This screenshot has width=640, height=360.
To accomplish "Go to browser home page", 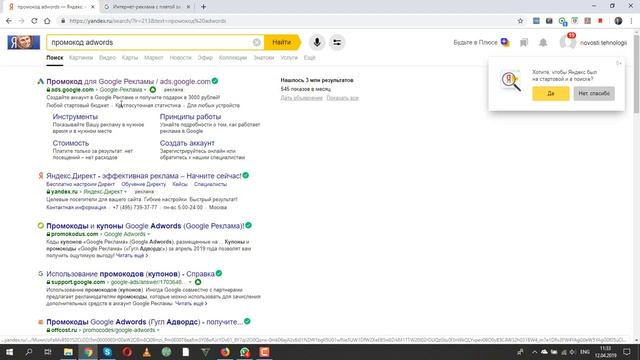I will point(47,21).
